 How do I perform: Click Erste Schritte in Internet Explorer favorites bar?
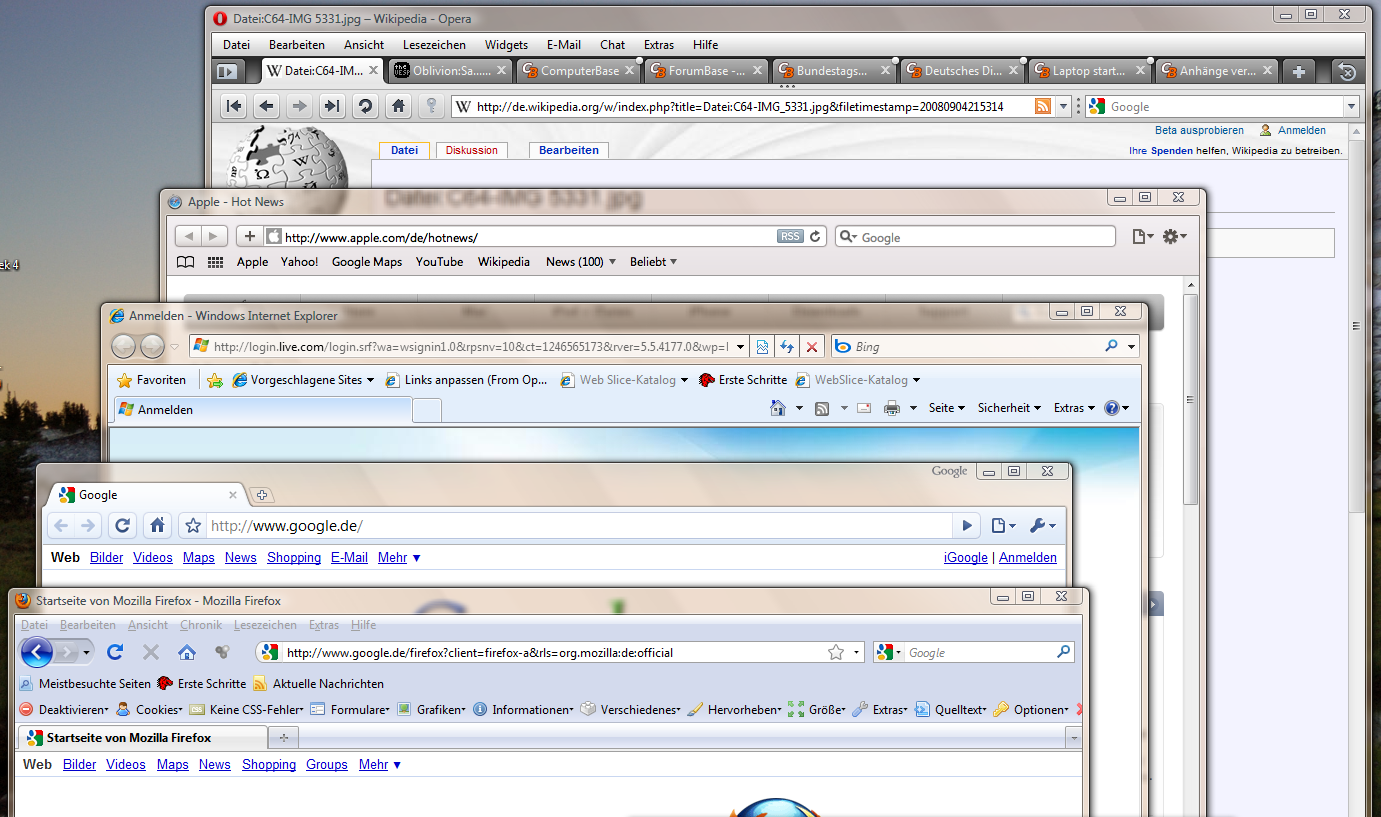[743, 380]
